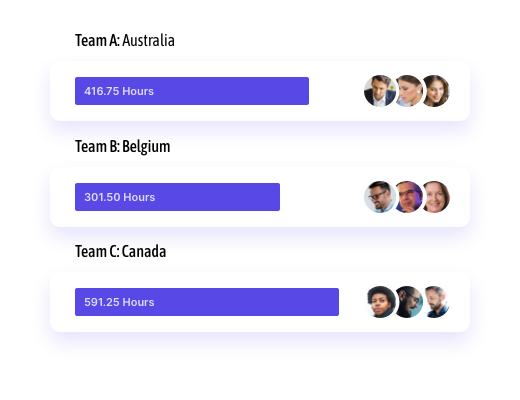Click the 591.25 Hours progress bar
The height and width of the screenshot is (400, 520).
point(207,302)
